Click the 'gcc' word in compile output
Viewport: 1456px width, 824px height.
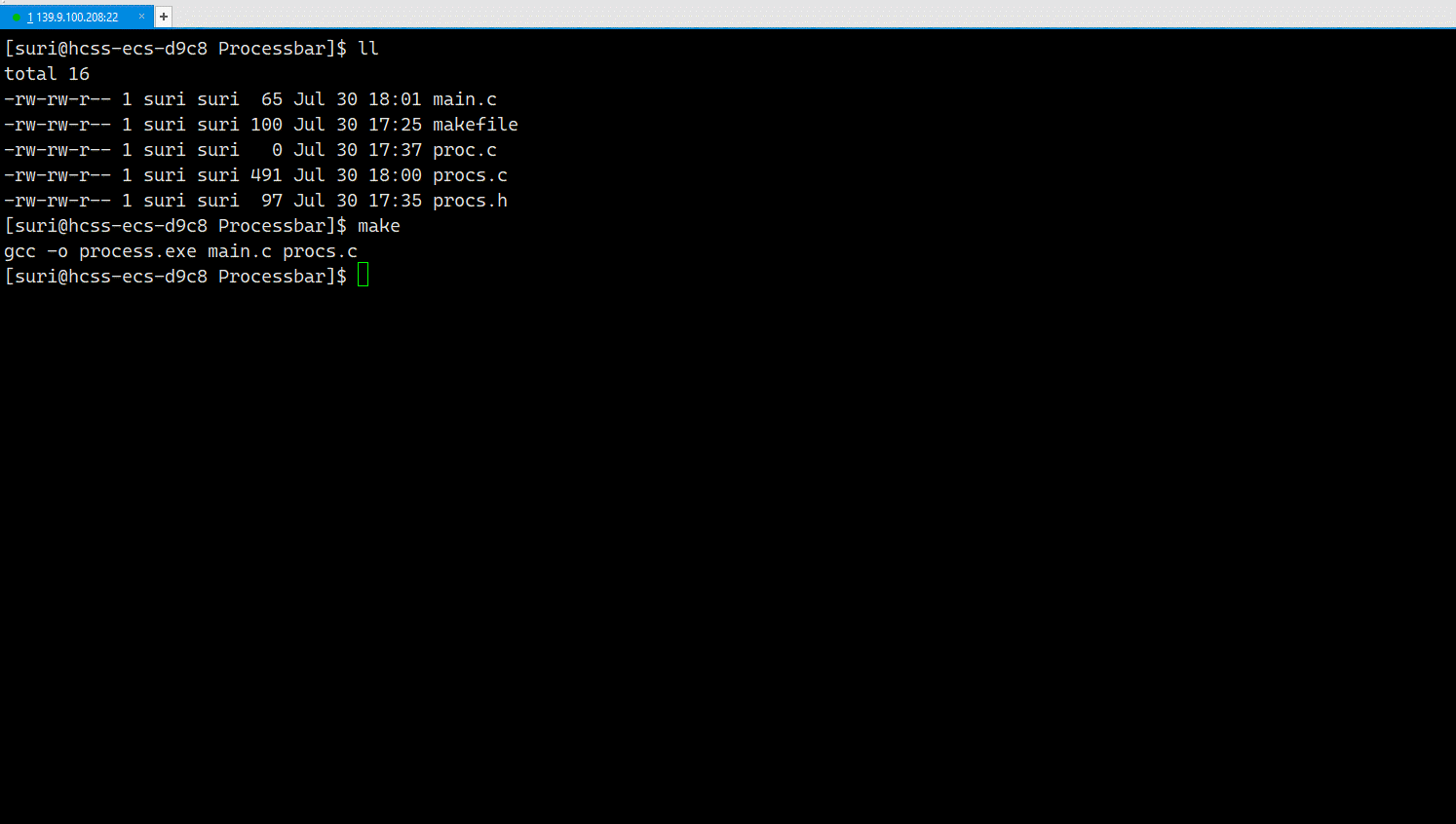pos(19,251)
